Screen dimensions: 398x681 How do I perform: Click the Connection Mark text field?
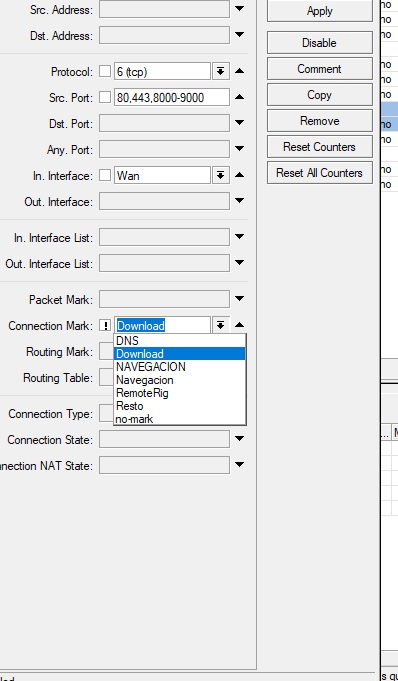162,325
